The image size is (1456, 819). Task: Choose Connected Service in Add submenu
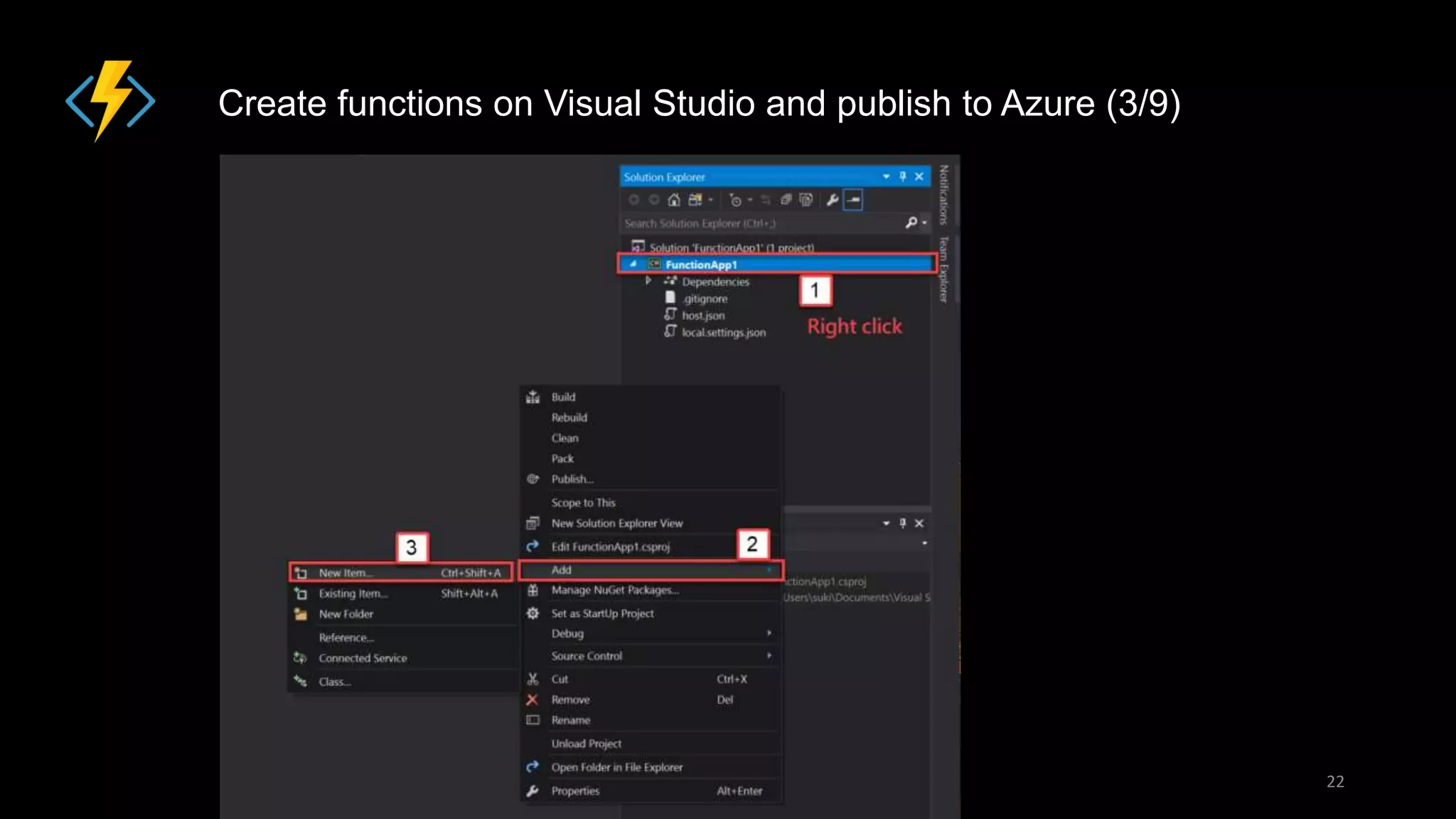402,658
